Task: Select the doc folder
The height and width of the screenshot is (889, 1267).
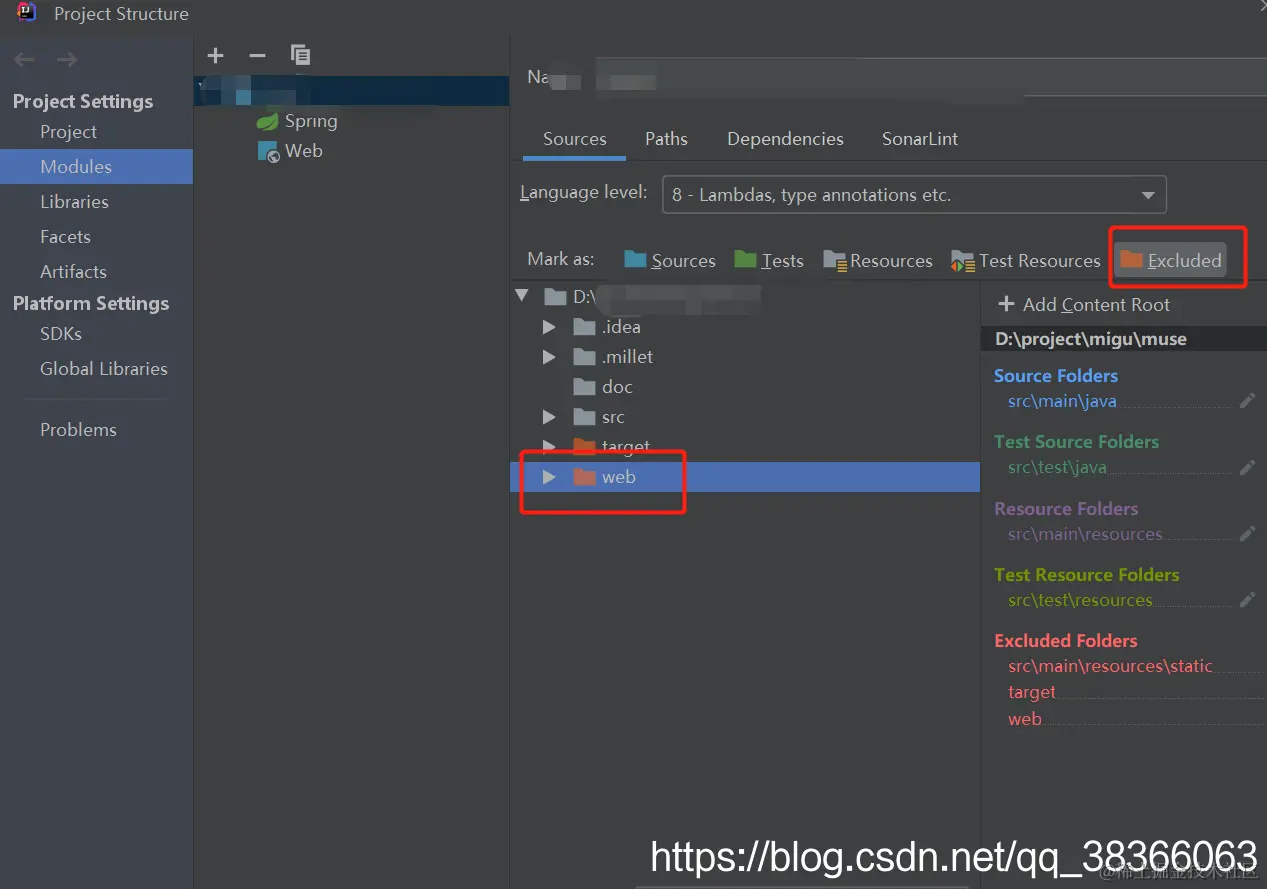Action: point(603,387)
